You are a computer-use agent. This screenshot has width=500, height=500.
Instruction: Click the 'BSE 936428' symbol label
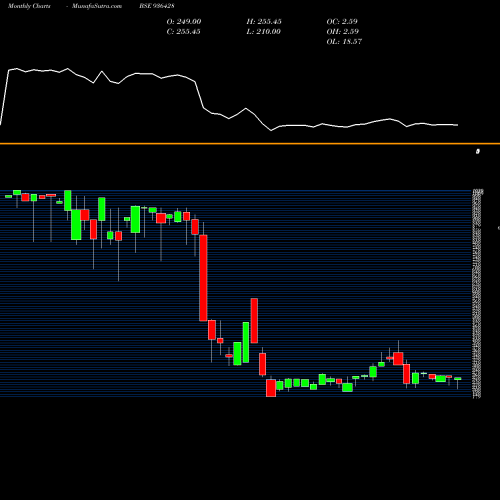click(157, 6)
